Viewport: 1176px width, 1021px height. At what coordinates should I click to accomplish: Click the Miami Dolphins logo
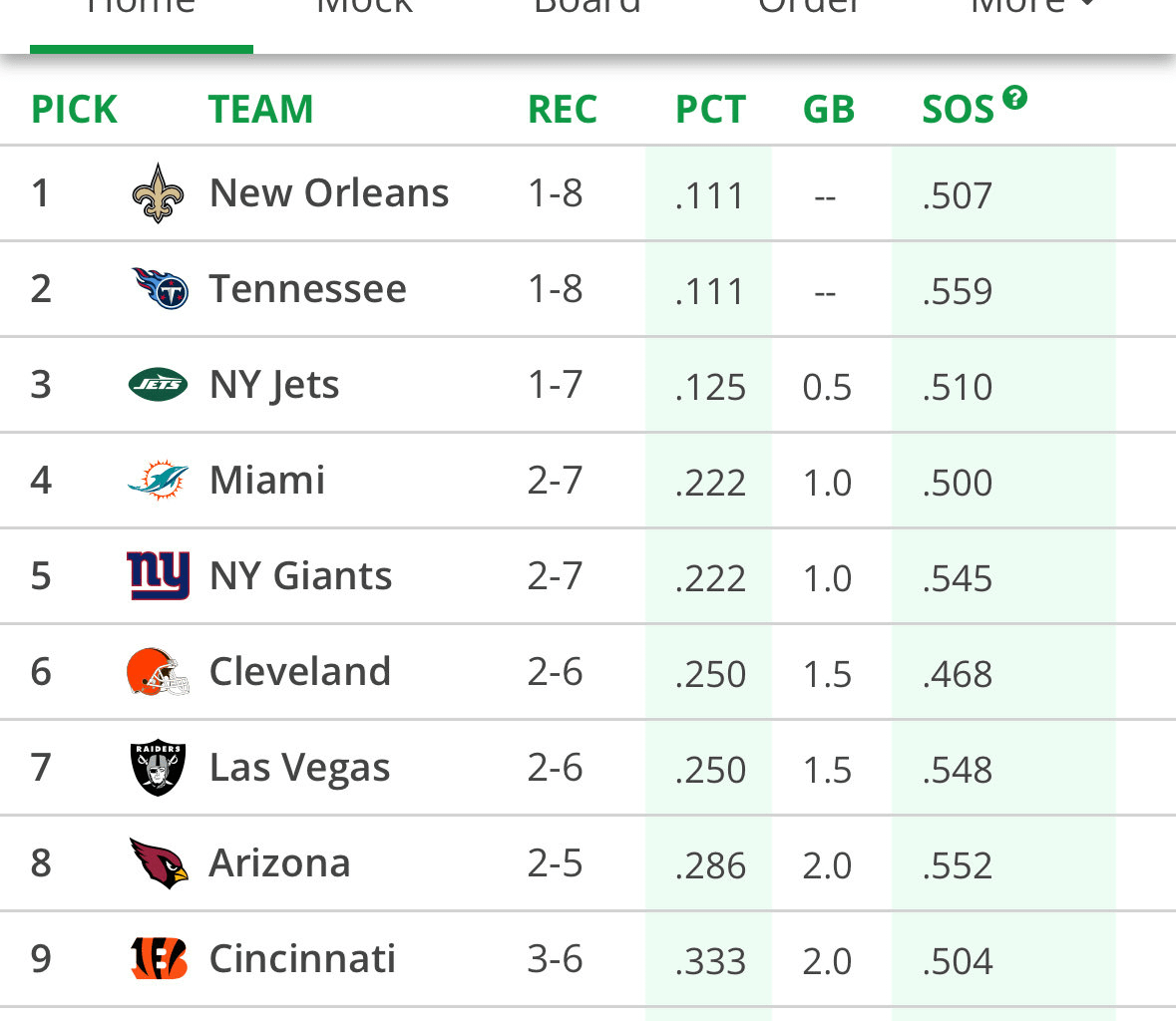pyautogui.click(x=157, y=480)
